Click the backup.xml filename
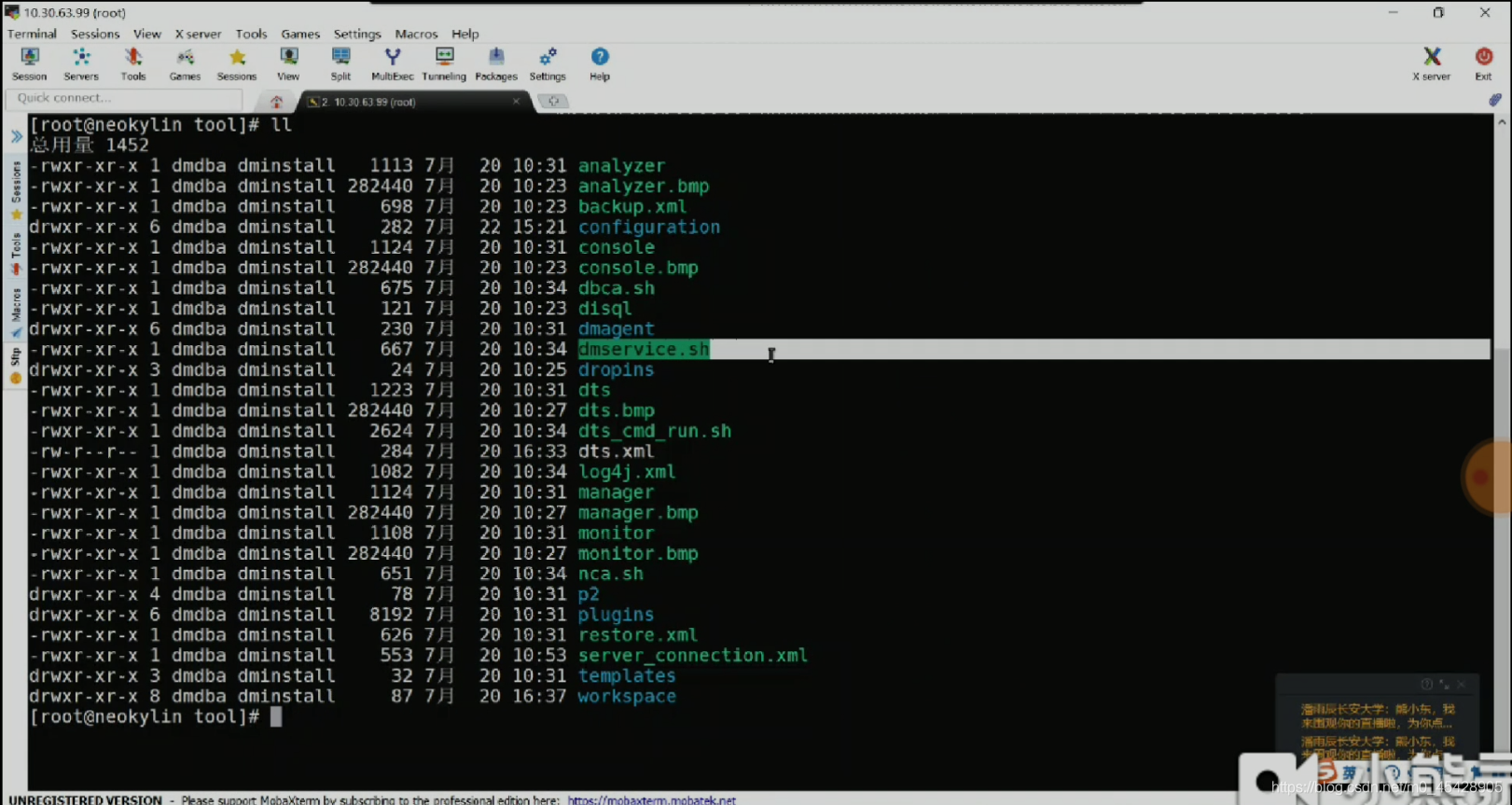Image resolution: width=1512 pixels, height=805 pixels. [x=631, y=206]
